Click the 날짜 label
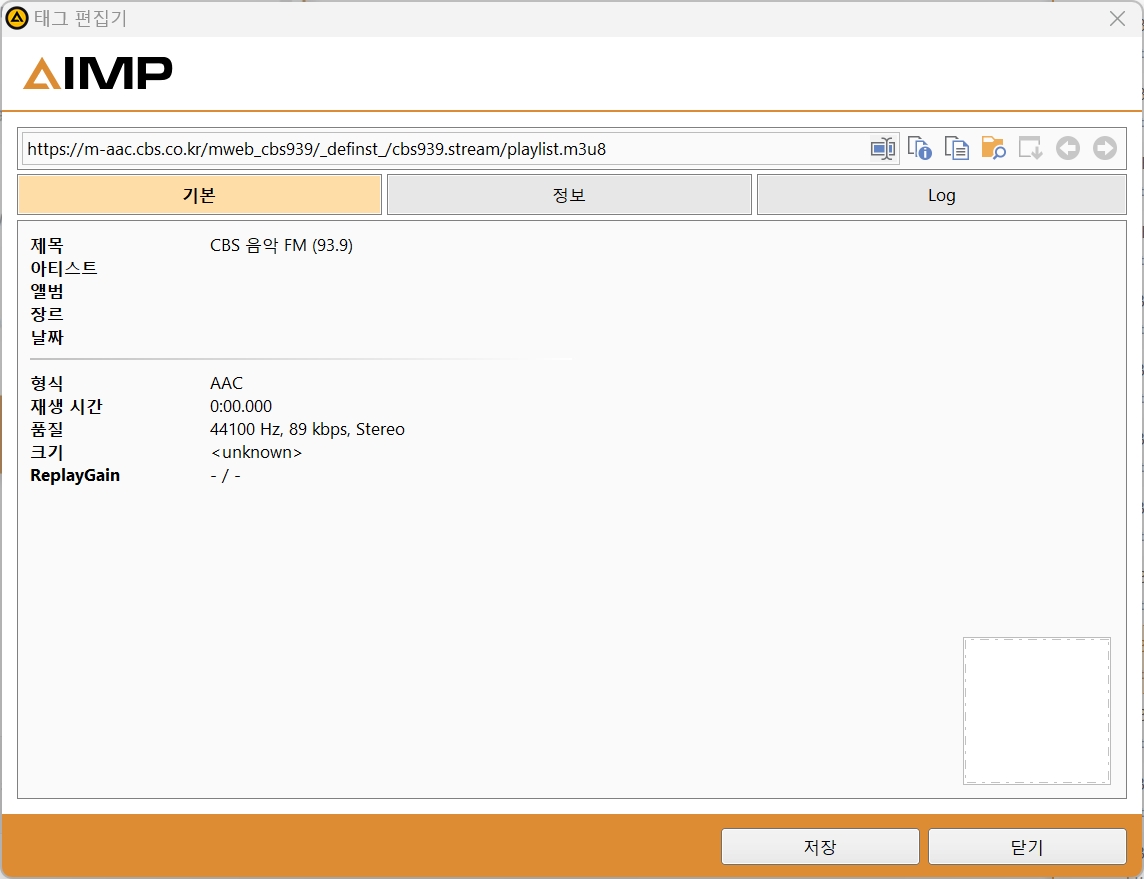Image resolution: width=1144 pixels, height=879 pixels. click(x=47, y=337)
